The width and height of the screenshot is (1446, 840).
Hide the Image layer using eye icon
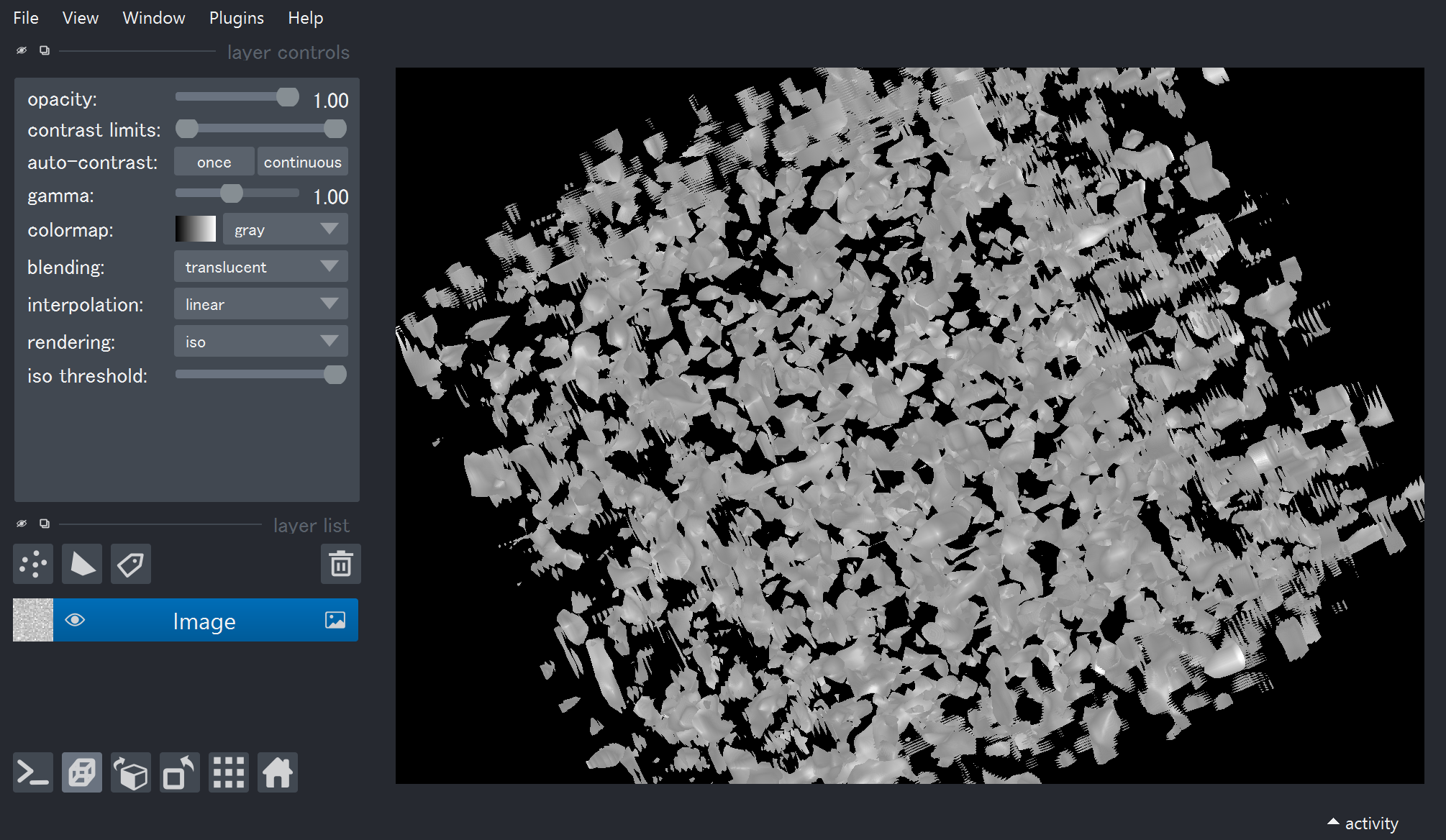75,620
